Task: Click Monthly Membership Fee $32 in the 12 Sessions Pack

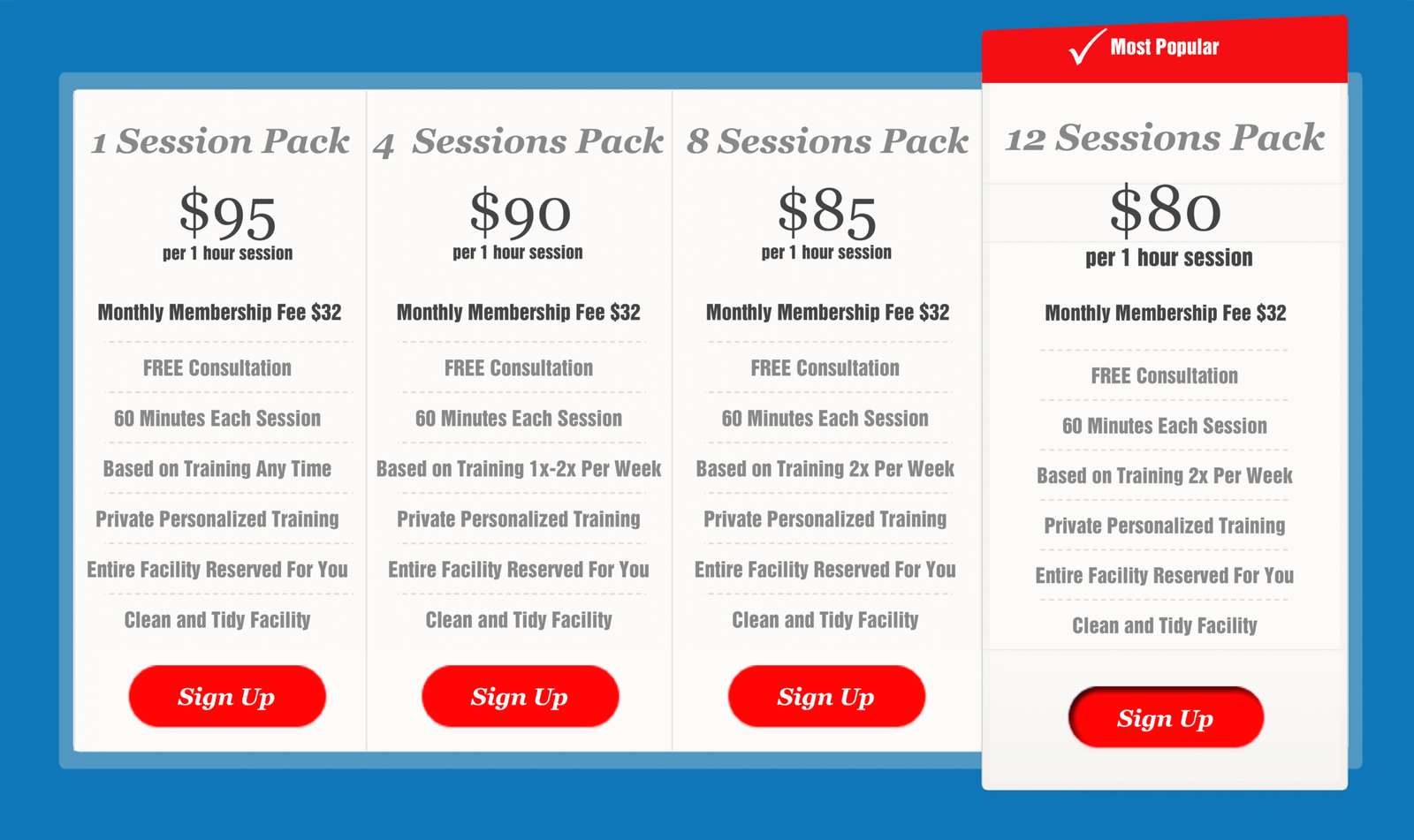Action: point(1165,313)
